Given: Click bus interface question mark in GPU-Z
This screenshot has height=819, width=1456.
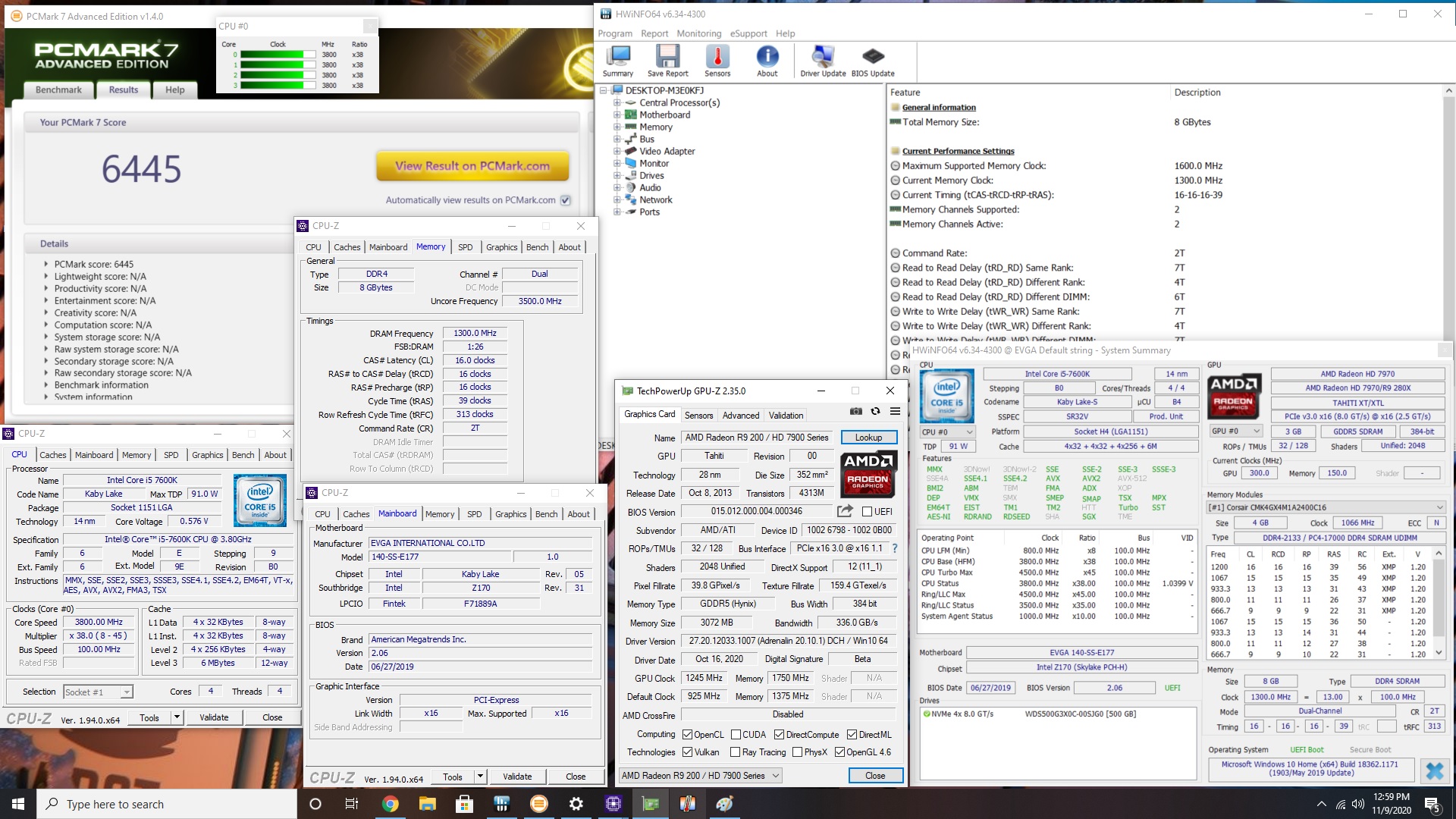Looking at the screenshot, I should [895, 548].
